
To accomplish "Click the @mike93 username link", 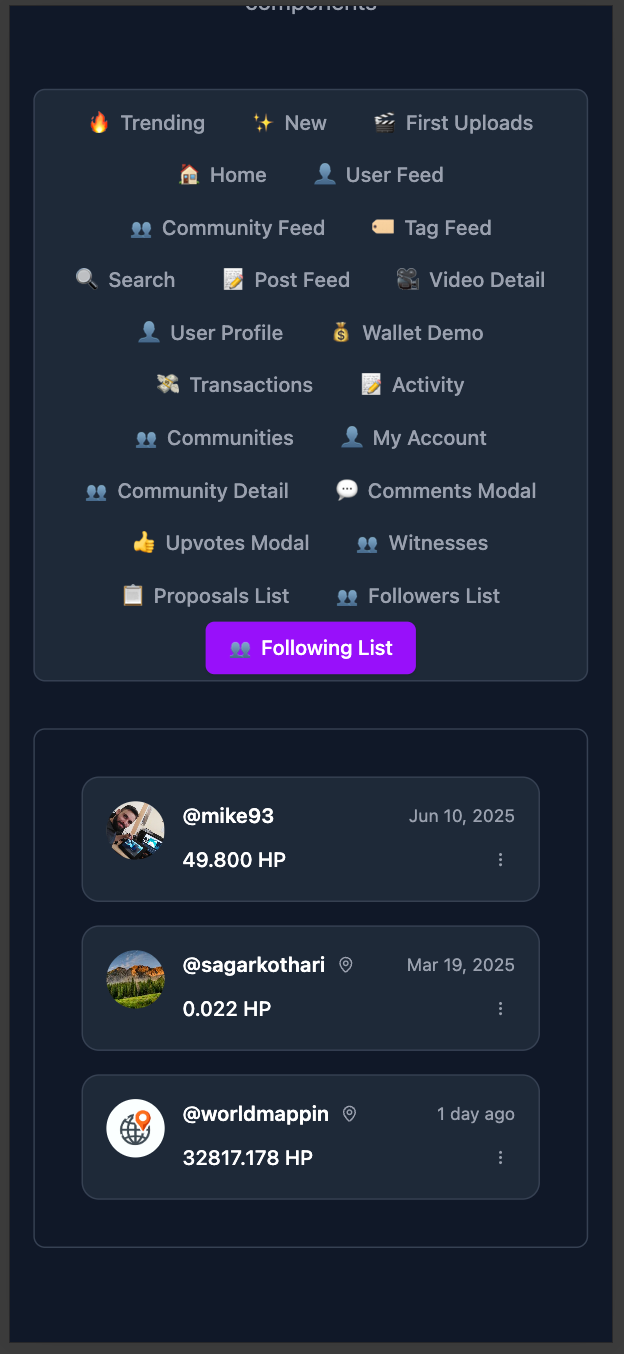I will (228, 816).
